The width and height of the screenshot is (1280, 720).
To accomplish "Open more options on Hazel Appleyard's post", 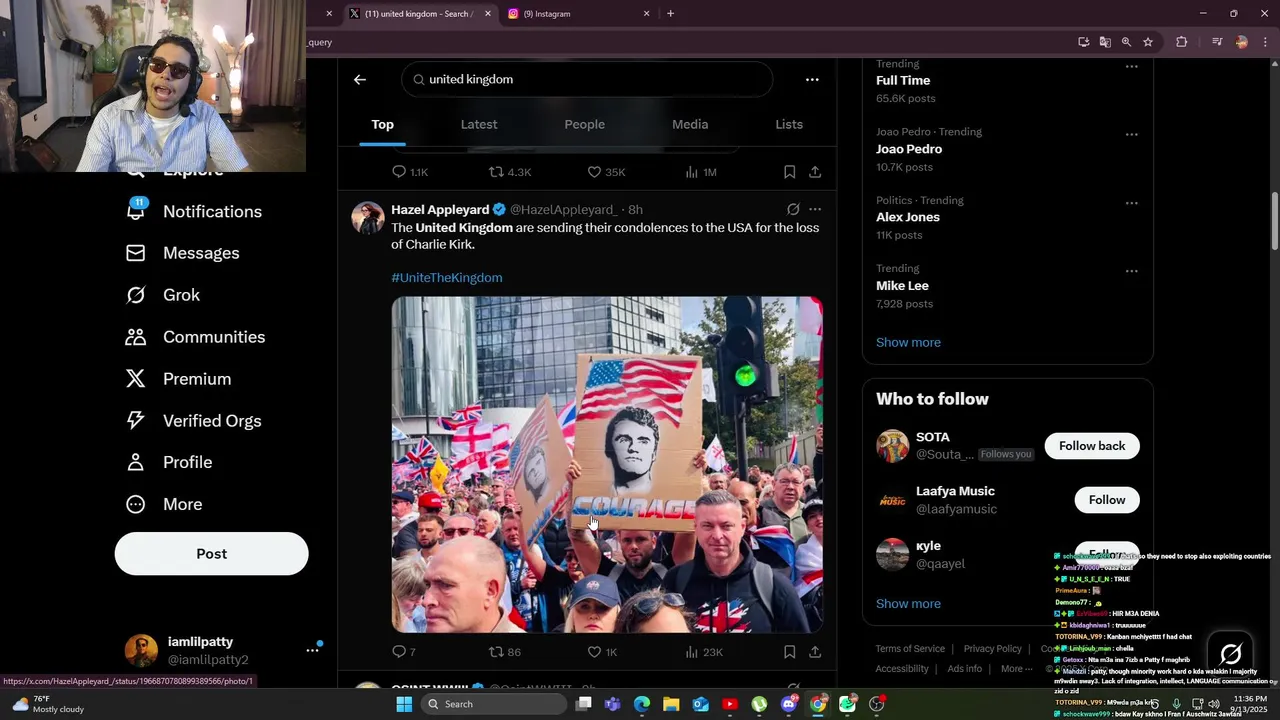I will 815,210.
